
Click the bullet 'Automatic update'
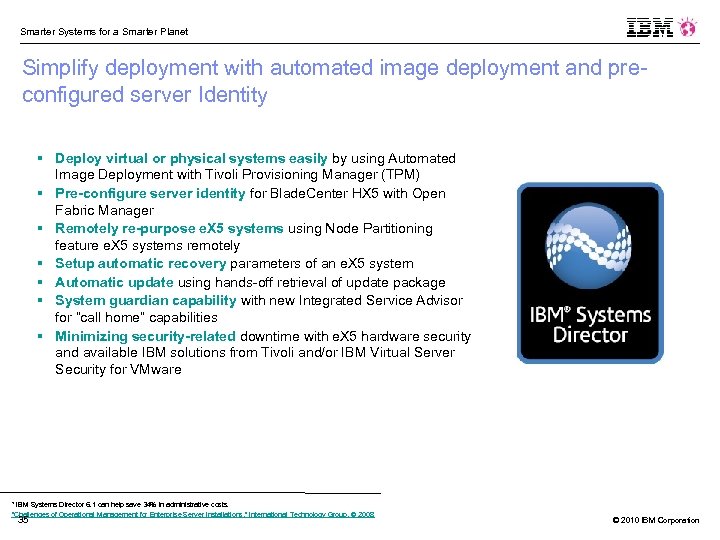(114, 282)
